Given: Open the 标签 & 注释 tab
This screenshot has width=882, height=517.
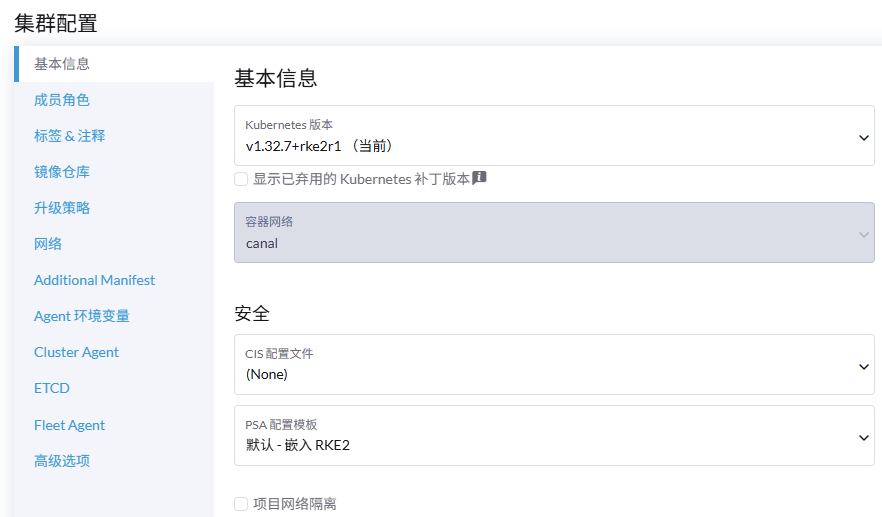Looking at the screenshot, I should coord(69,136).
